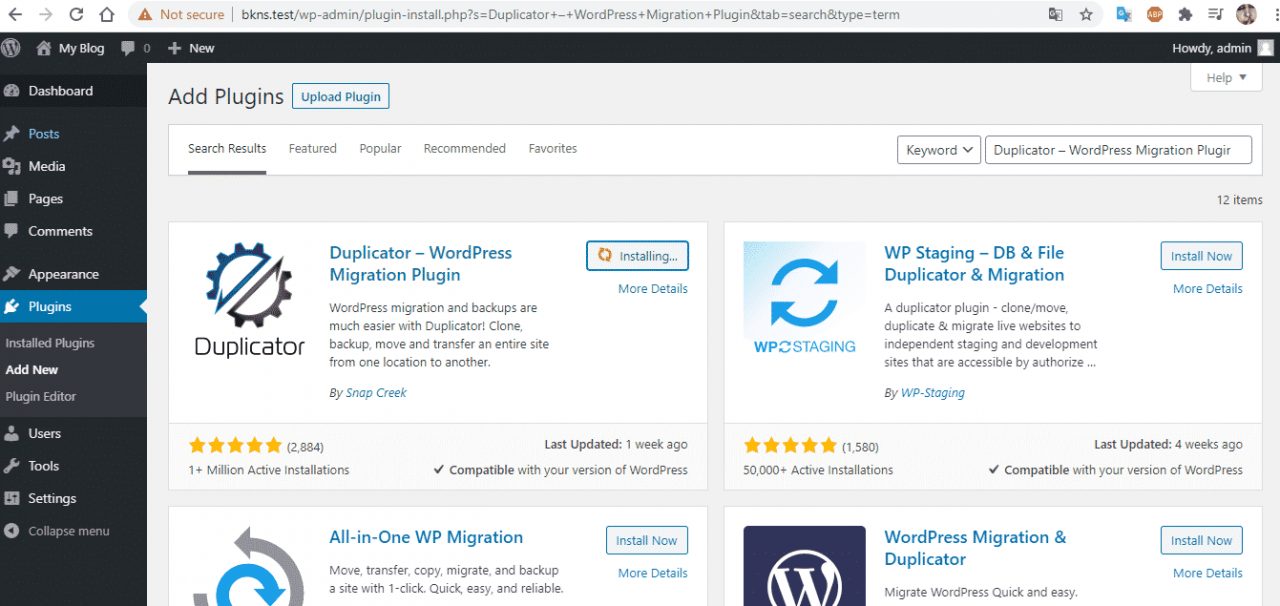
Task: Open the Appearance paintbrush icon
Action: (10, 273)
